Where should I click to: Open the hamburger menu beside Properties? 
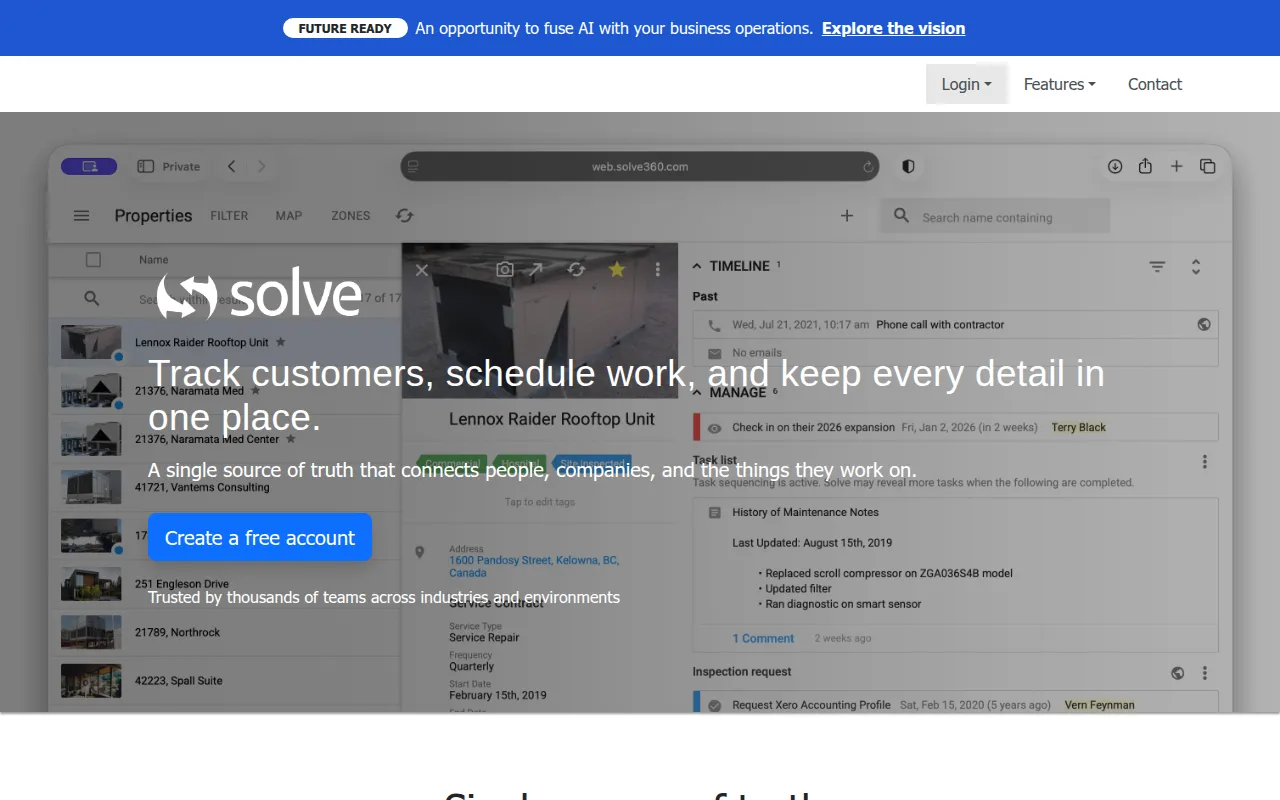pos(82,215)
